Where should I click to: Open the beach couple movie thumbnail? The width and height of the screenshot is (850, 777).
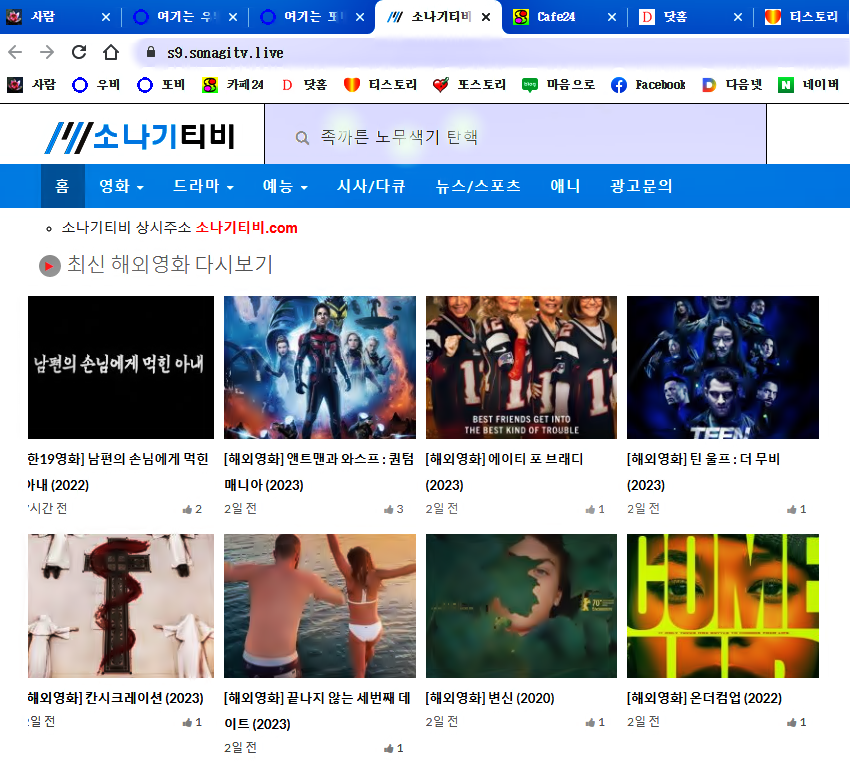[x=320, y=606]
